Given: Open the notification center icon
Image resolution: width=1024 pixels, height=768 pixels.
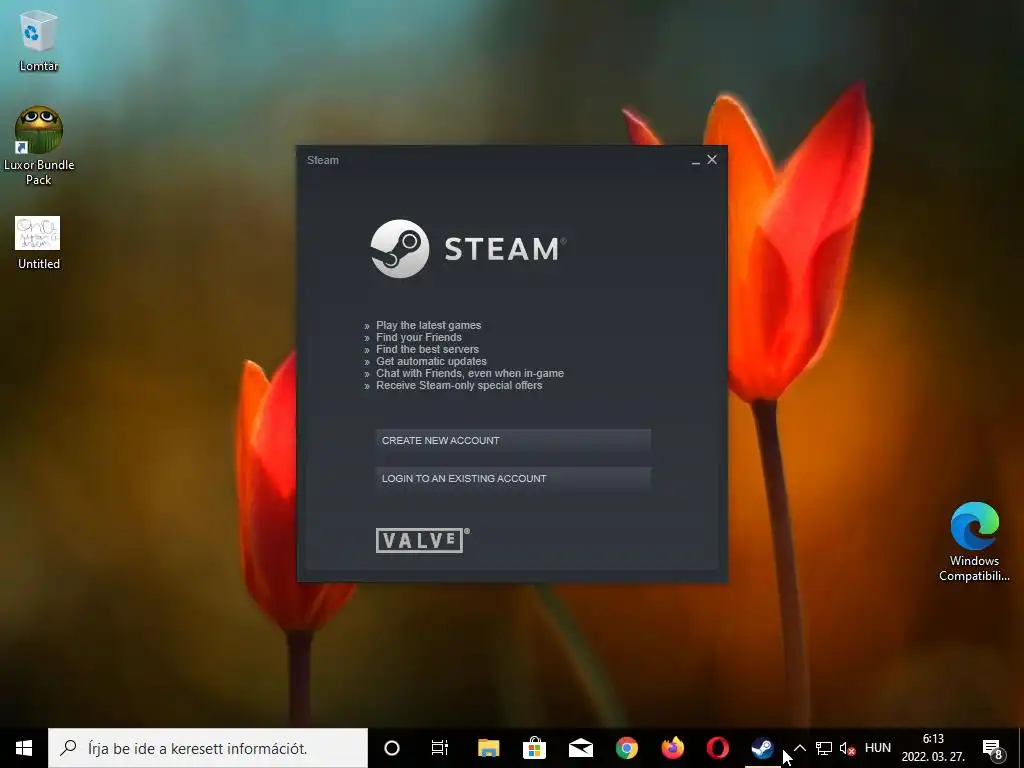Looking at the screenshot, I should pos(992,748).
